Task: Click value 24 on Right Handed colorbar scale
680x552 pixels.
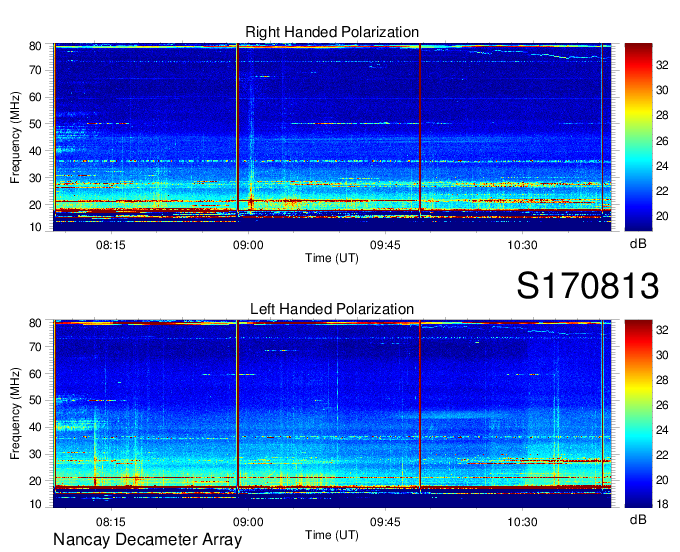Action: tap(662, 166)
